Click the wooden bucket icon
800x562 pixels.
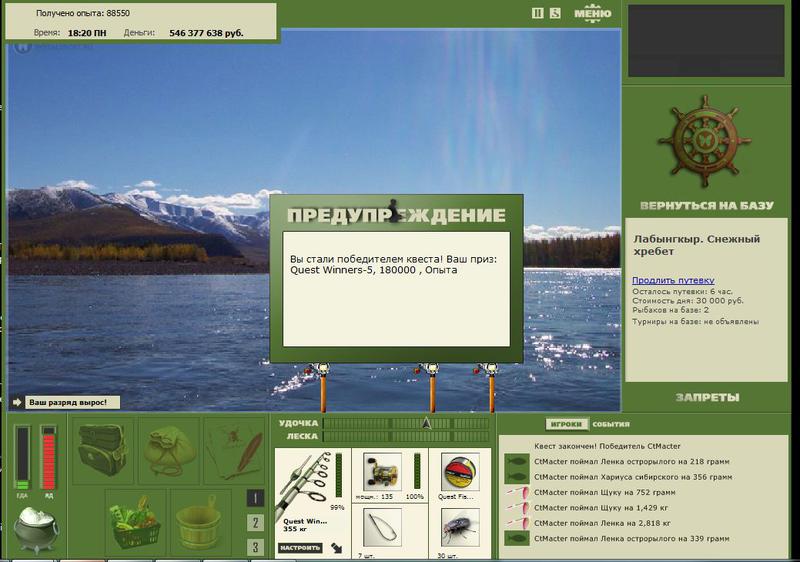coord(201,522)
